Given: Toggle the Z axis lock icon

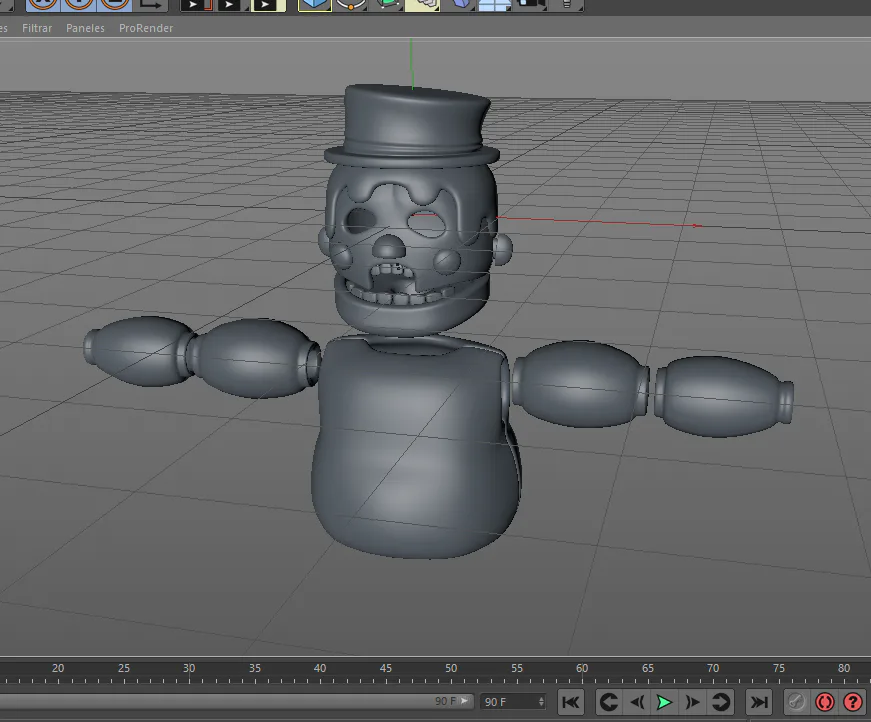Looking at the screenshot, I should pos(114,4).
